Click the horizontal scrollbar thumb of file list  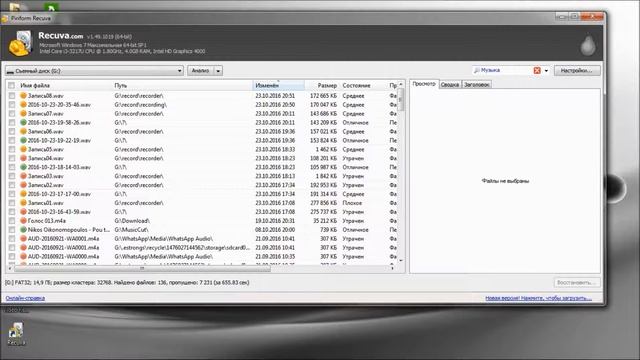142,268
